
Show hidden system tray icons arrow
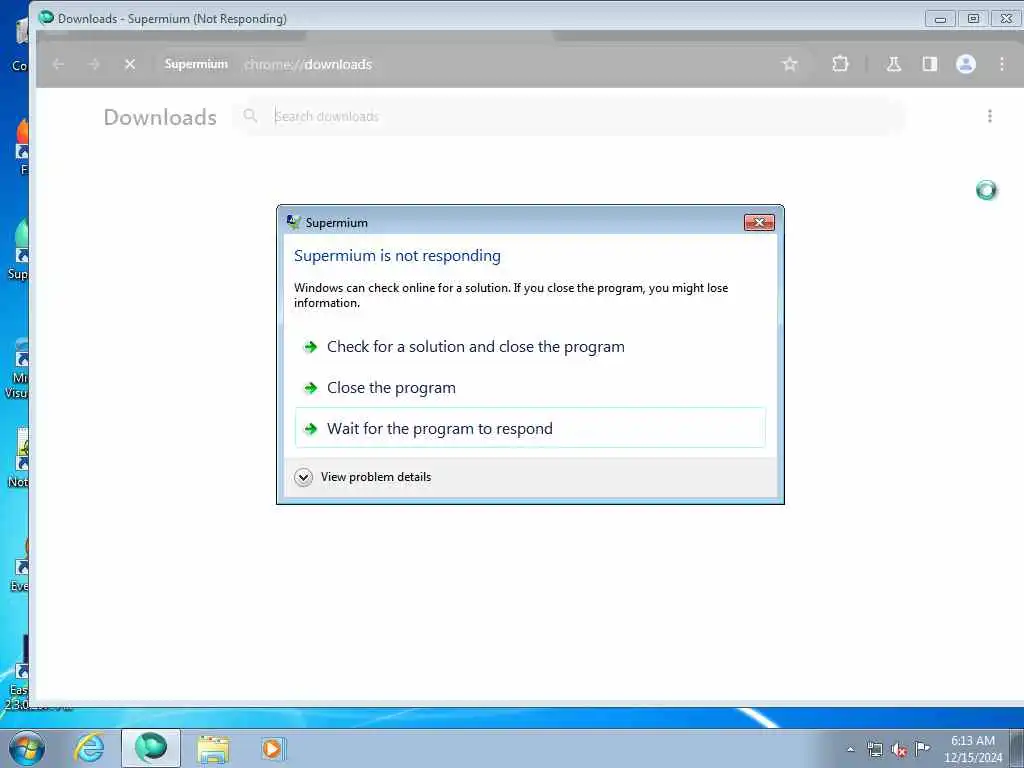850,750
